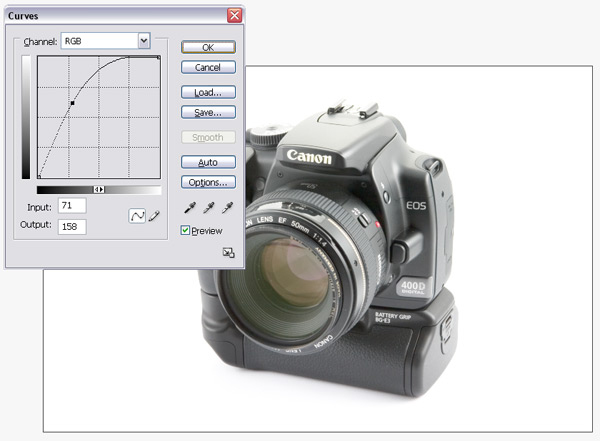Image resolution: width=600 pixels, height=441 pixels.
Task: Select the bottom-left curve endpoint
Action: (x=39, y=176)
